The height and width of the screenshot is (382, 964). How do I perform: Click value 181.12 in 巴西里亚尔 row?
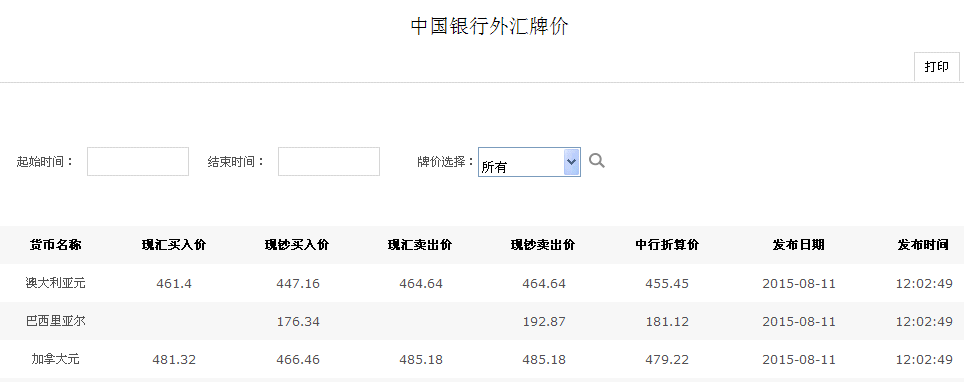pos(667,322)
